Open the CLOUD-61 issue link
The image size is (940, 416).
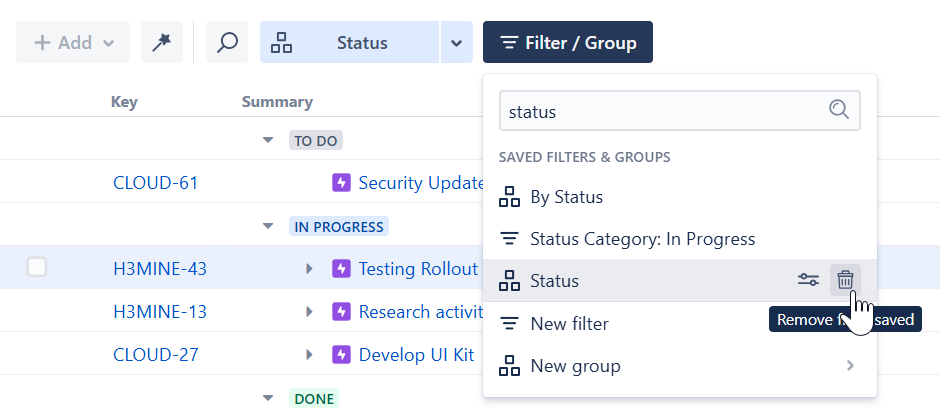155,183
